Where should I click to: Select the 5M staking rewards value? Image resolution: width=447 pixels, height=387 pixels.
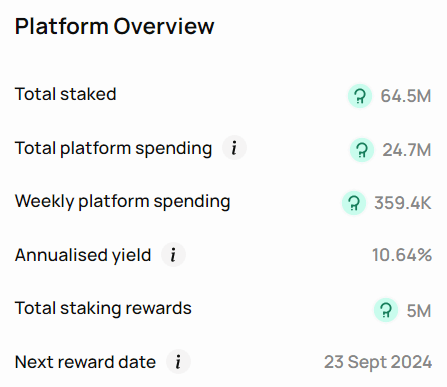click(419, 311)
